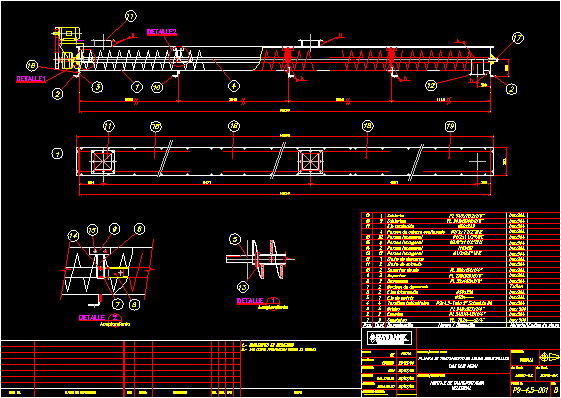The width and height of the screenshot is (561, 398).
Task: Click balloon number 3 near the left support
Action: point(97,87)
